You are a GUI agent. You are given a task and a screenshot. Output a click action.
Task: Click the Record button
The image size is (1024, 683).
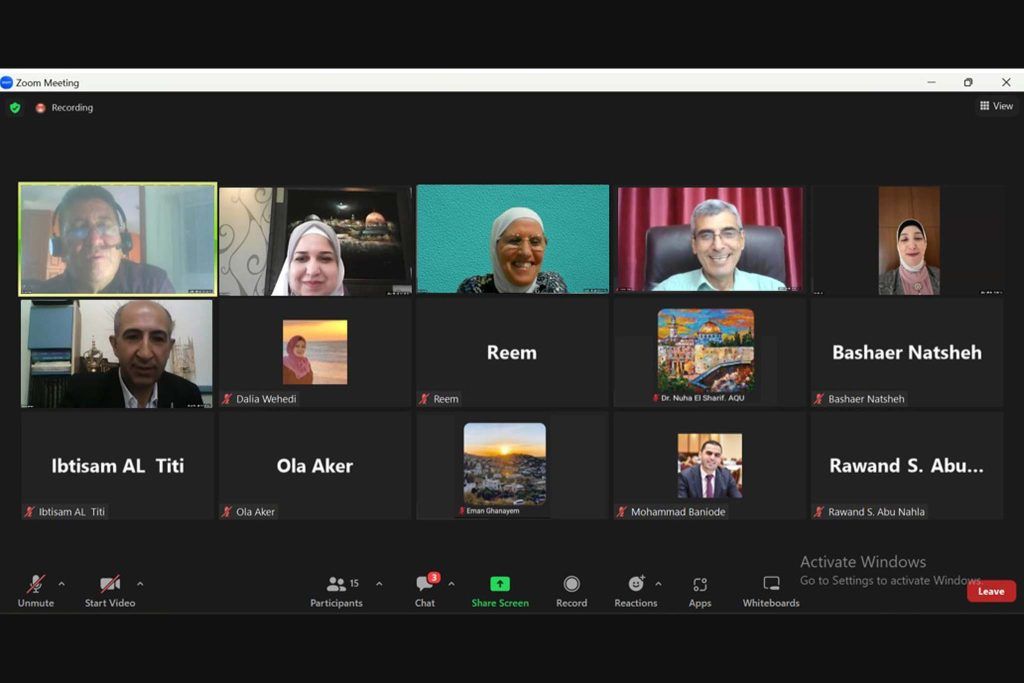coord(571,592)
